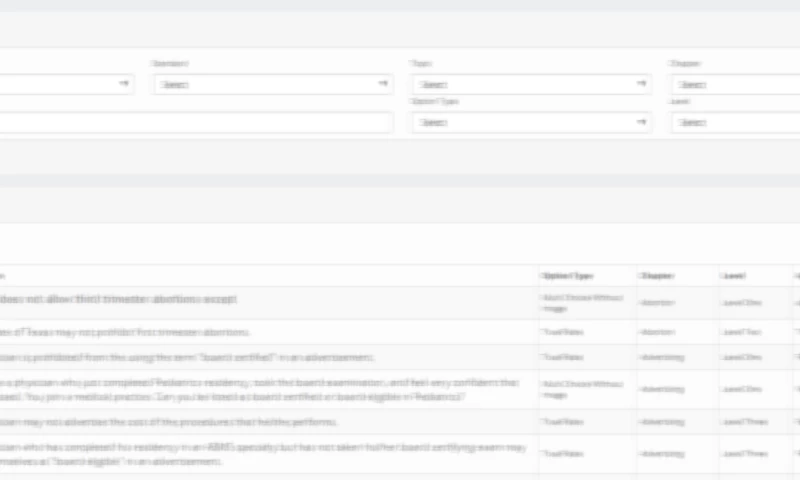This screenshot has height=480, width=800.
Task: Click Abortion chapter cell in first row
Action: 658,302
